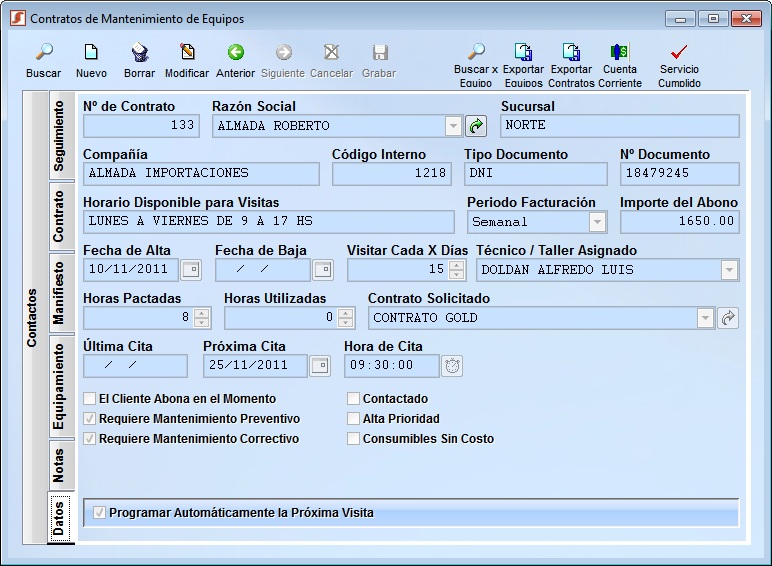
Task: Click Exportar Equipos icon
Action: tap(523, 53)
